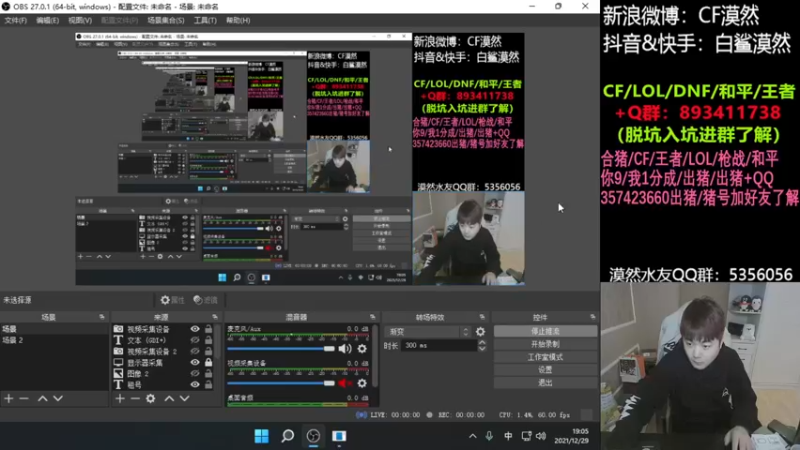Click the 滤镜 filters button
Image resolution: width=800 pixels, height=450 pixels.
(206, 300)
